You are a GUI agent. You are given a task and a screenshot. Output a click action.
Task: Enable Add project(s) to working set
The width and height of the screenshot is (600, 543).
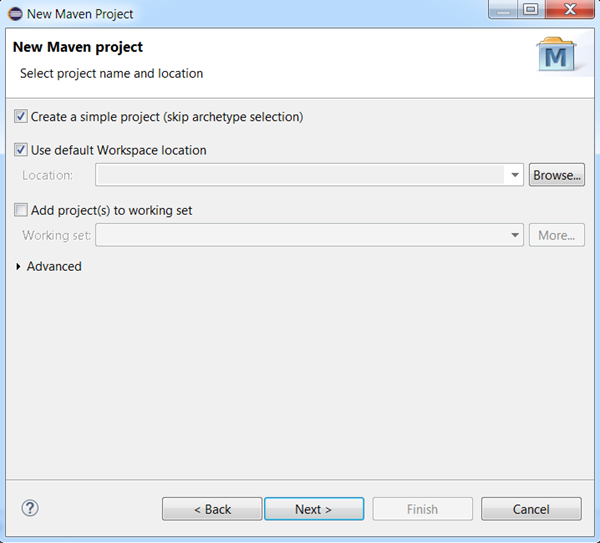click(22, 210)
